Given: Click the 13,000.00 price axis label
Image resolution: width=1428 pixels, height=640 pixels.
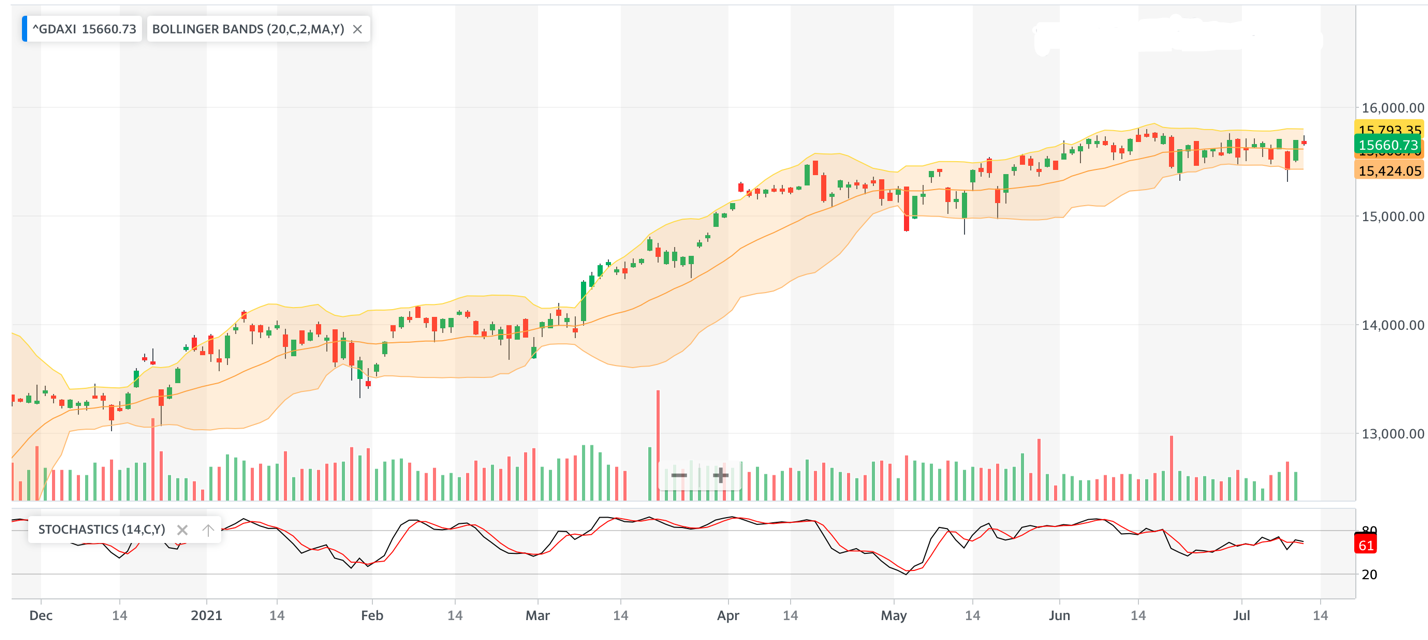Looking at the screenshot, I should 1393,434.
